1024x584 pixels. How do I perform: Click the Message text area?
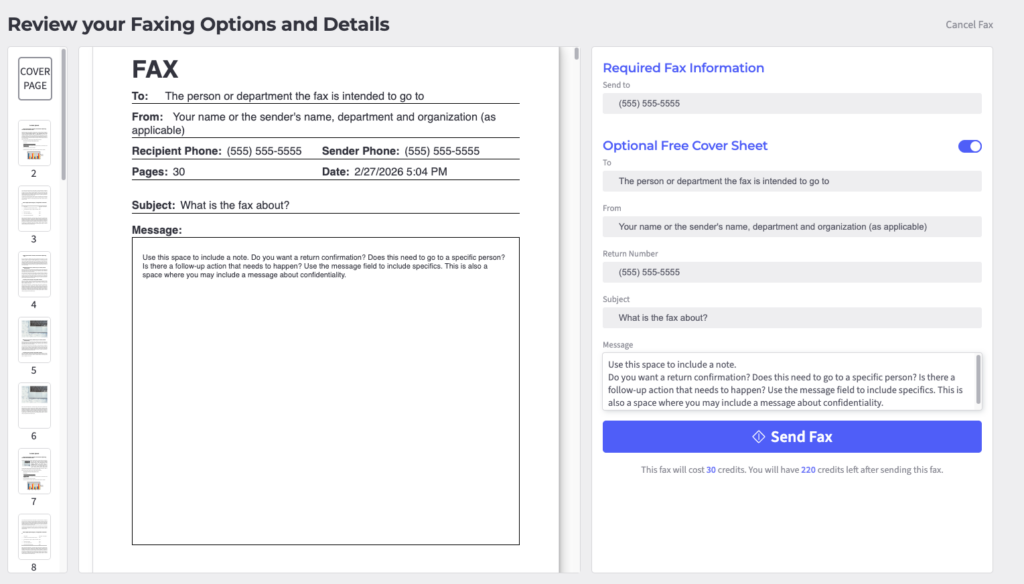(785, 380)
